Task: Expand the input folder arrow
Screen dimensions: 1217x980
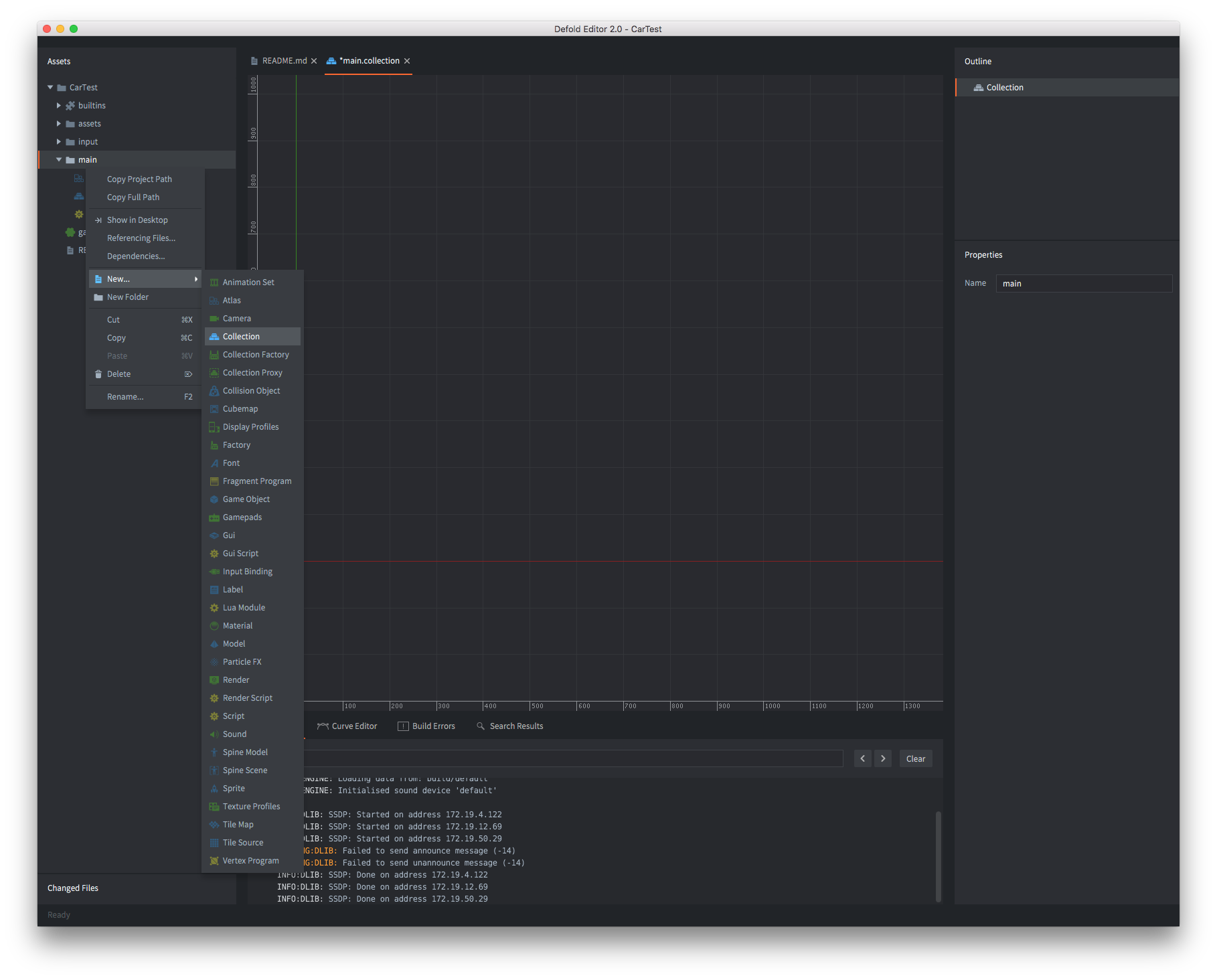Action: (x=59, y=142)
